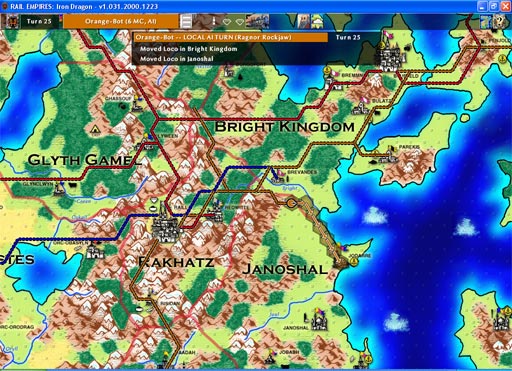This screenshot has width=512, height=371.
Task: Click the Janoshal palace city icon
Action: coord(319,319)
